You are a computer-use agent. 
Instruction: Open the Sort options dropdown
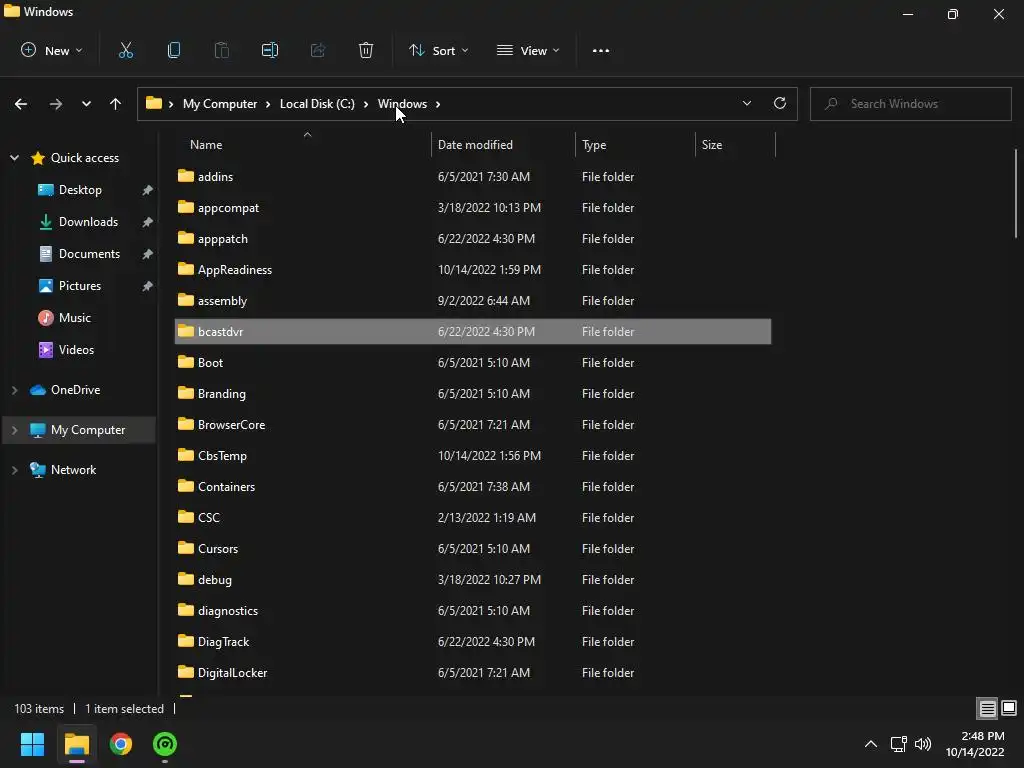click(438, 50)
